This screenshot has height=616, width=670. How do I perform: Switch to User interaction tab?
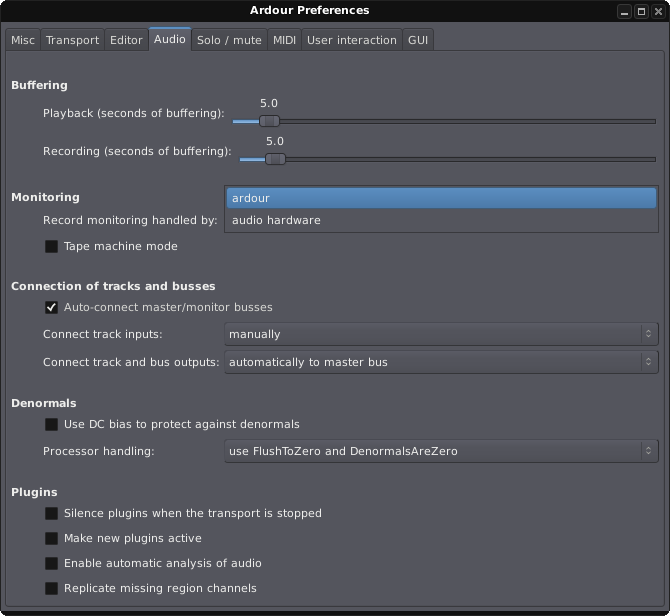(350, 40)
